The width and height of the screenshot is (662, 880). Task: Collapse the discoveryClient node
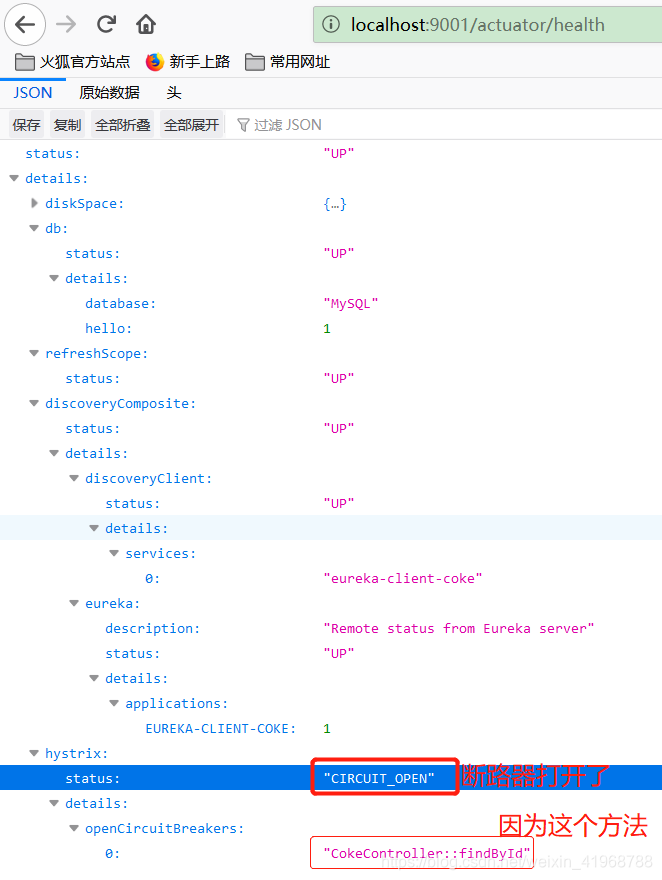tap(74, 479)
